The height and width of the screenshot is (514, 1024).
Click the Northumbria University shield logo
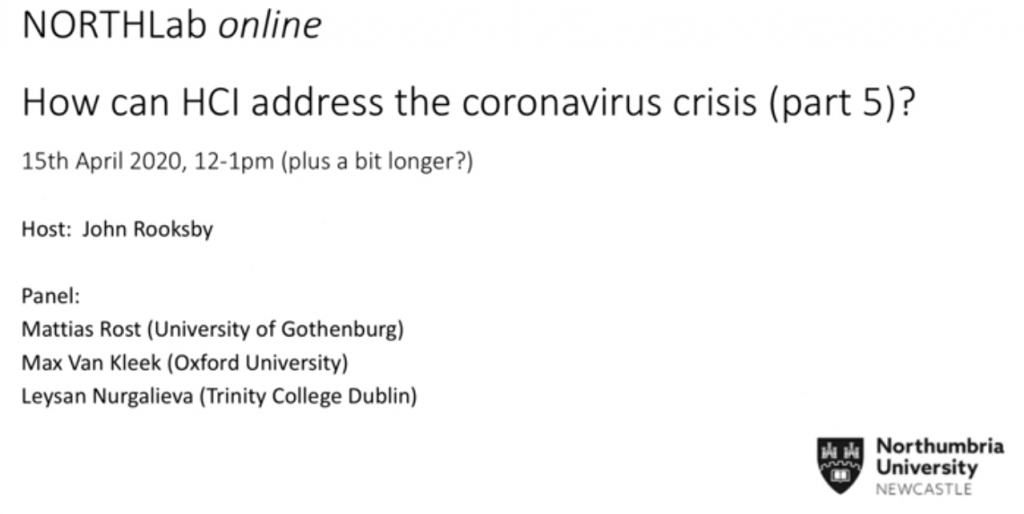840,465
